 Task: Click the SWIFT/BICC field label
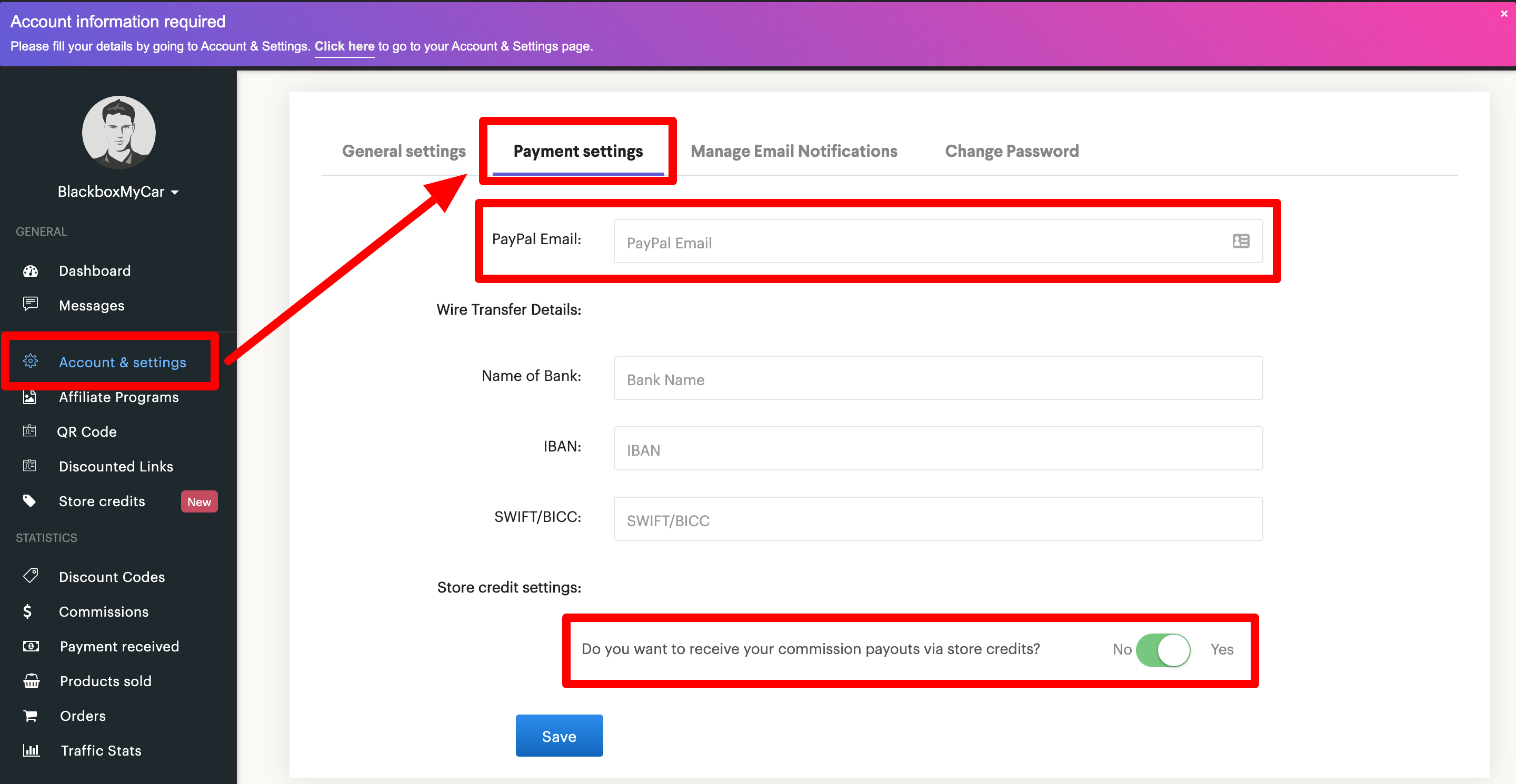tap(538, 517)
